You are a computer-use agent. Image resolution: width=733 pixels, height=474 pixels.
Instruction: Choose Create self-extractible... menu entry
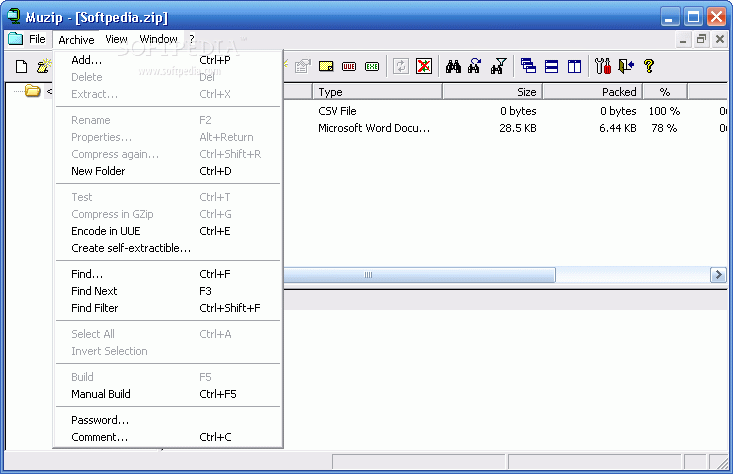coord(168,248)
